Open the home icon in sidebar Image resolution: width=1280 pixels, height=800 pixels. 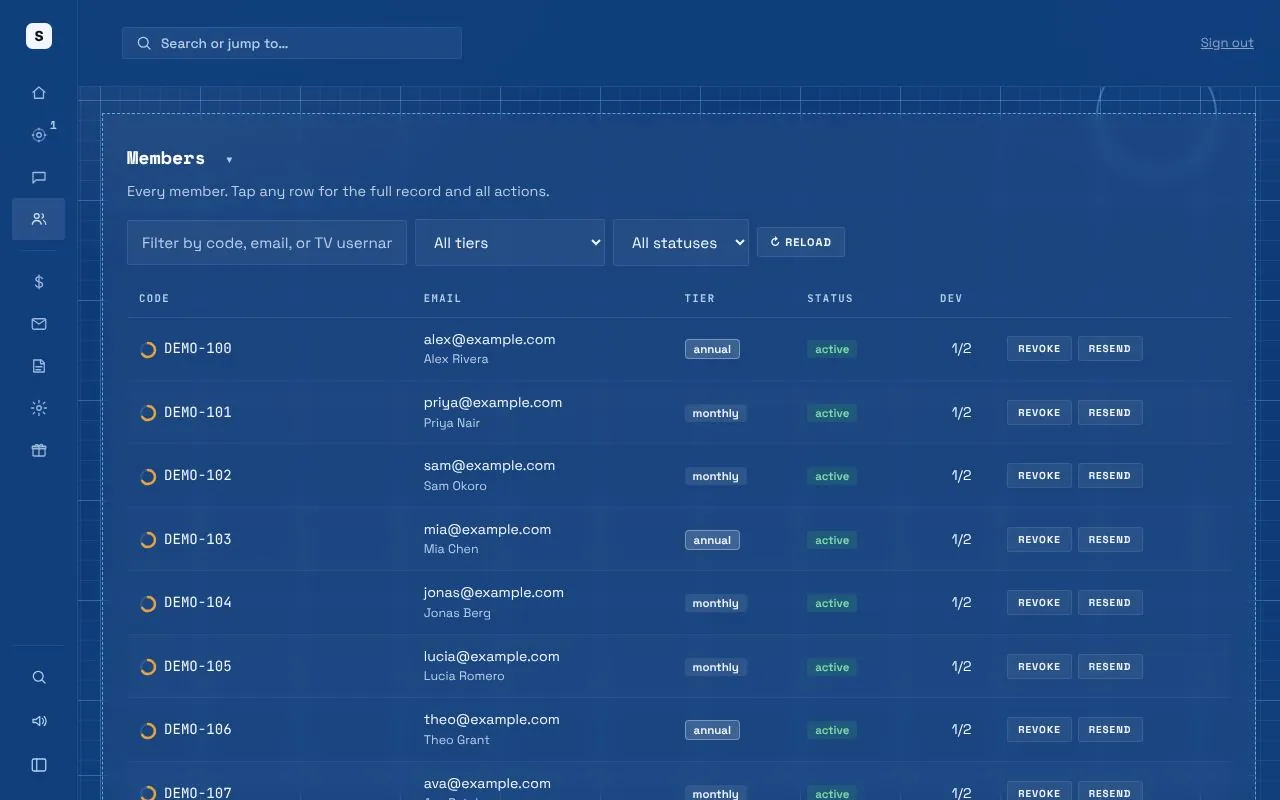click(39, 93)
